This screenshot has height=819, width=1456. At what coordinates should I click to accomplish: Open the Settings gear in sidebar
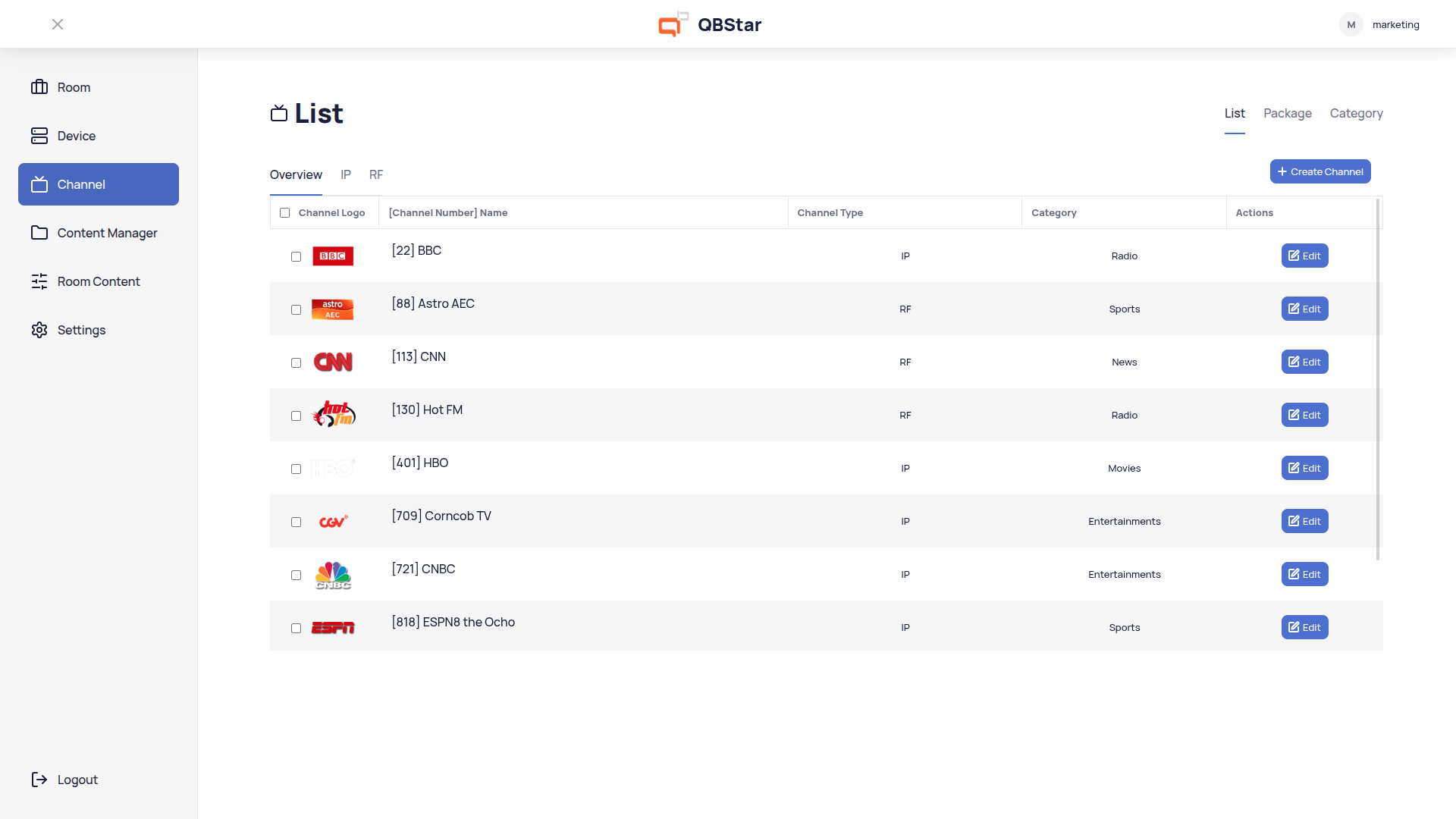(39, 330)
